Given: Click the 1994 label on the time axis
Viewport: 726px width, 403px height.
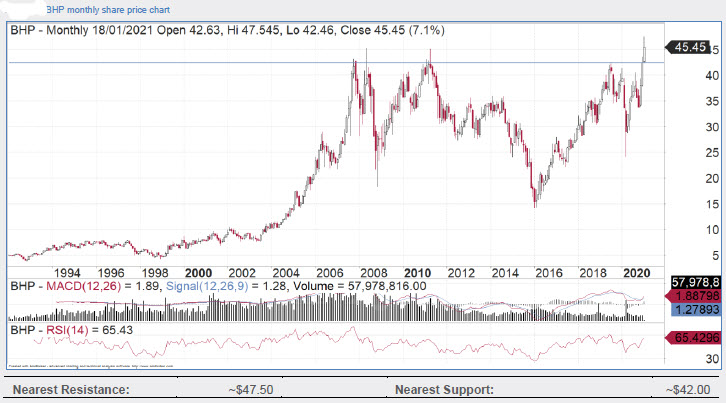Looking at the screenshot, I should (x=67, y=272).
